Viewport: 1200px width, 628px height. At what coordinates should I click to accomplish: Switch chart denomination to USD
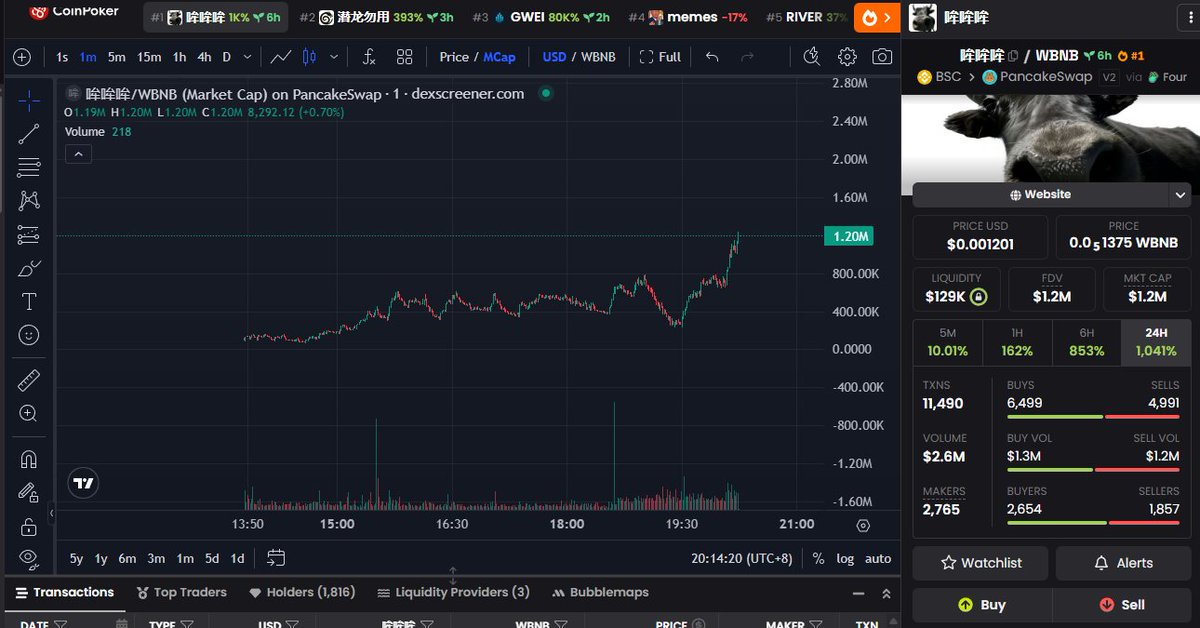click(554, 57)
